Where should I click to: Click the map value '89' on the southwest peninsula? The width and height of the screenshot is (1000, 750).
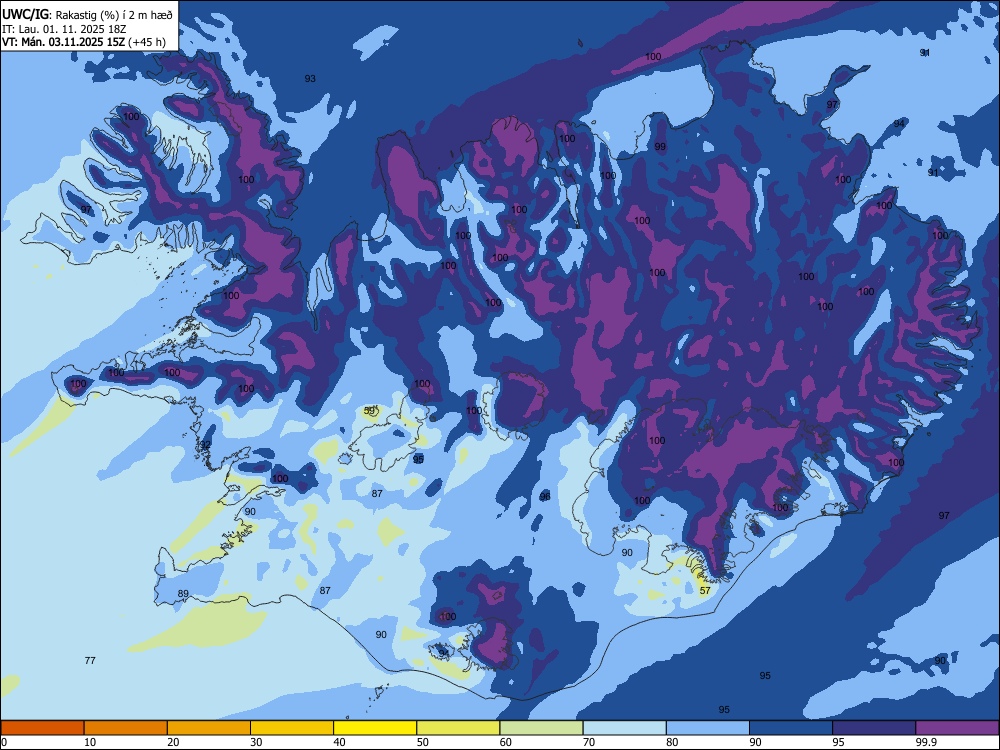[x=183, y=594]
